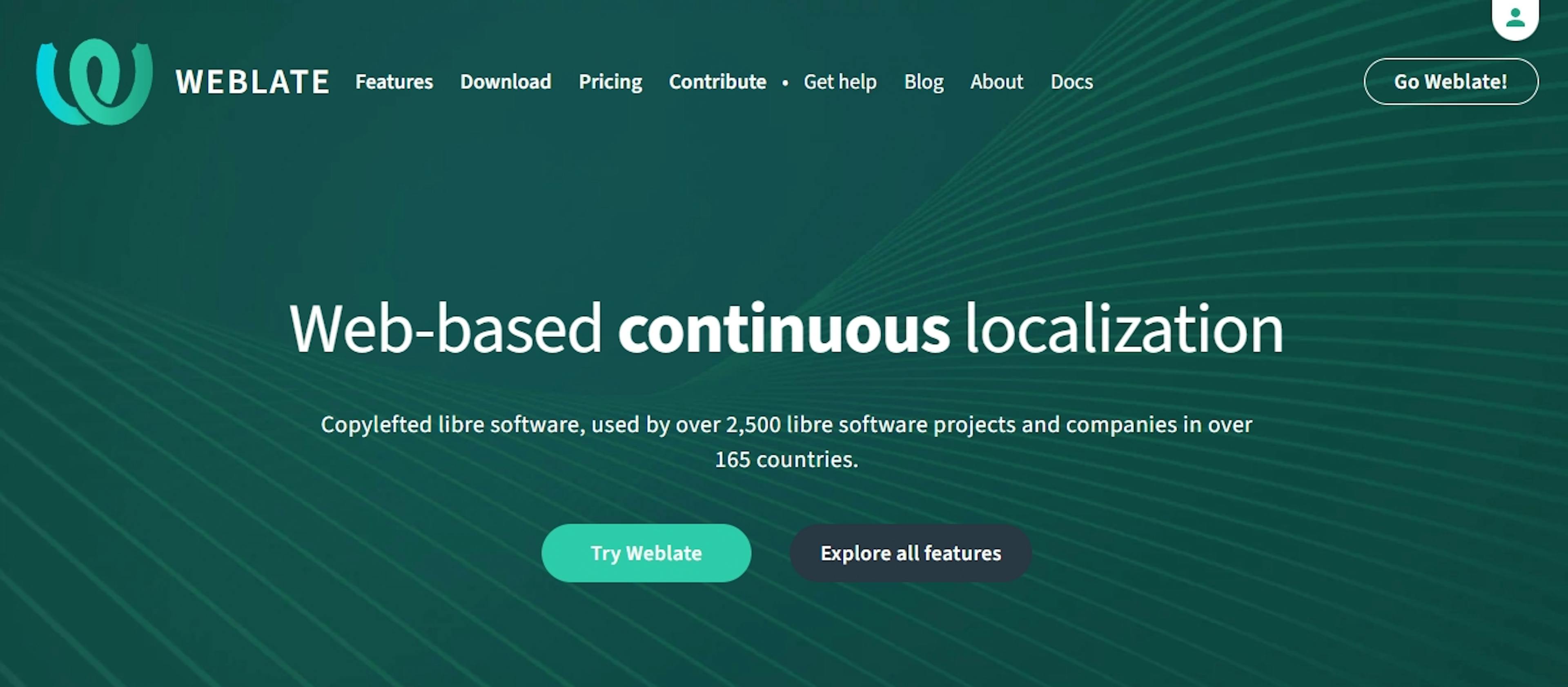The height and width of the screenshot is (687, 1568).
Task: Open the About page link
Action: click(996, 82)
